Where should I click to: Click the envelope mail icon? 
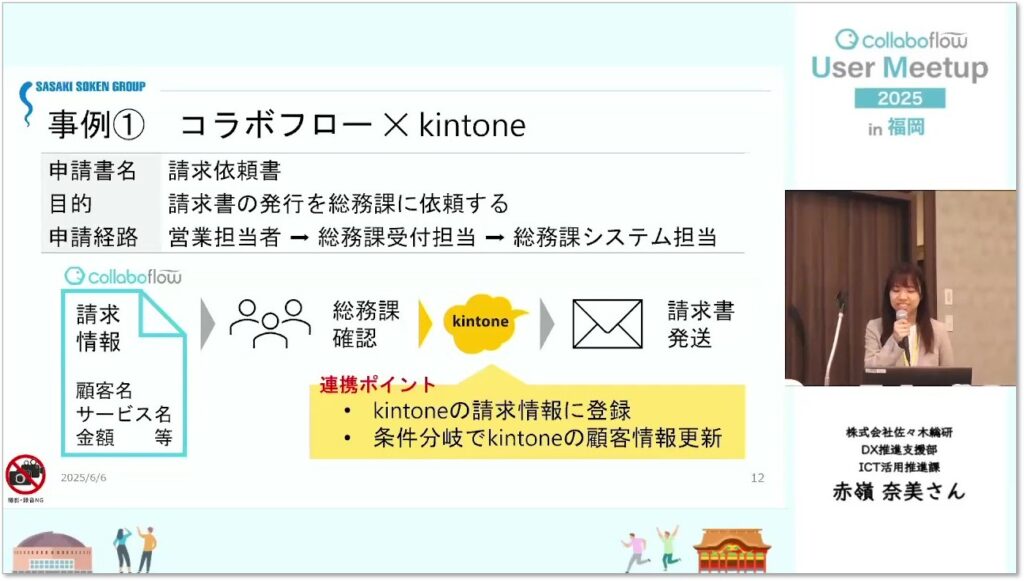(x=607, y=324)
